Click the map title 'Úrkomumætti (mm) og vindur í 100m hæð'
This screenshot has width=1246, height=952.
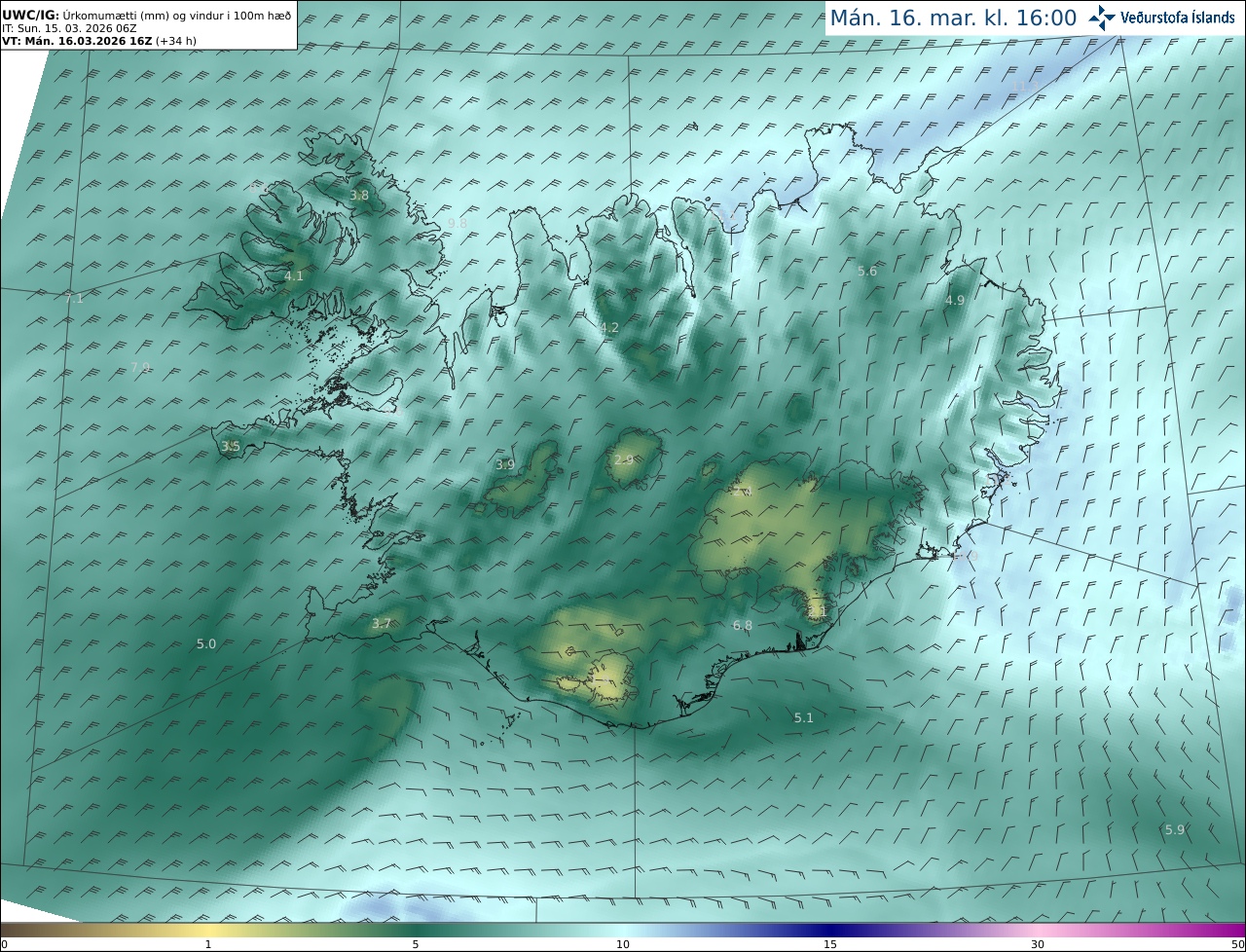[177, 16]
